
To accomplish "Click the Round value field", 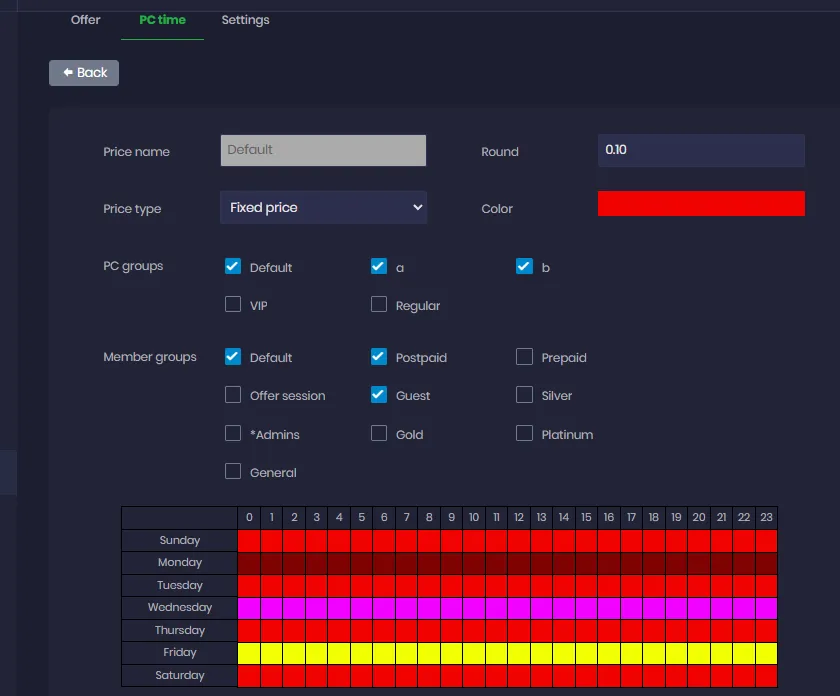I will 701,150.
